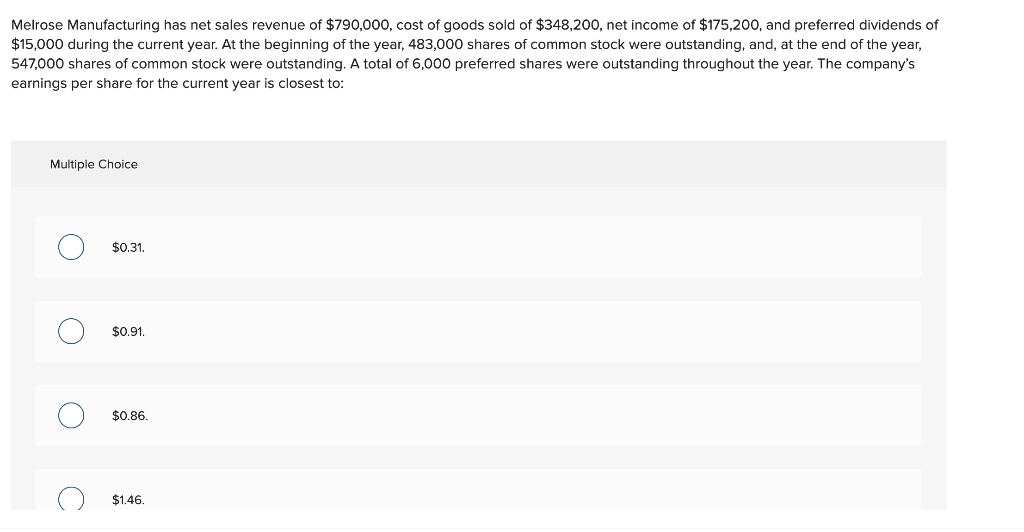Viewport: 1024px width, 532px height.
Task: Click the $348,200 cost of goods figure
Action: 567,25
